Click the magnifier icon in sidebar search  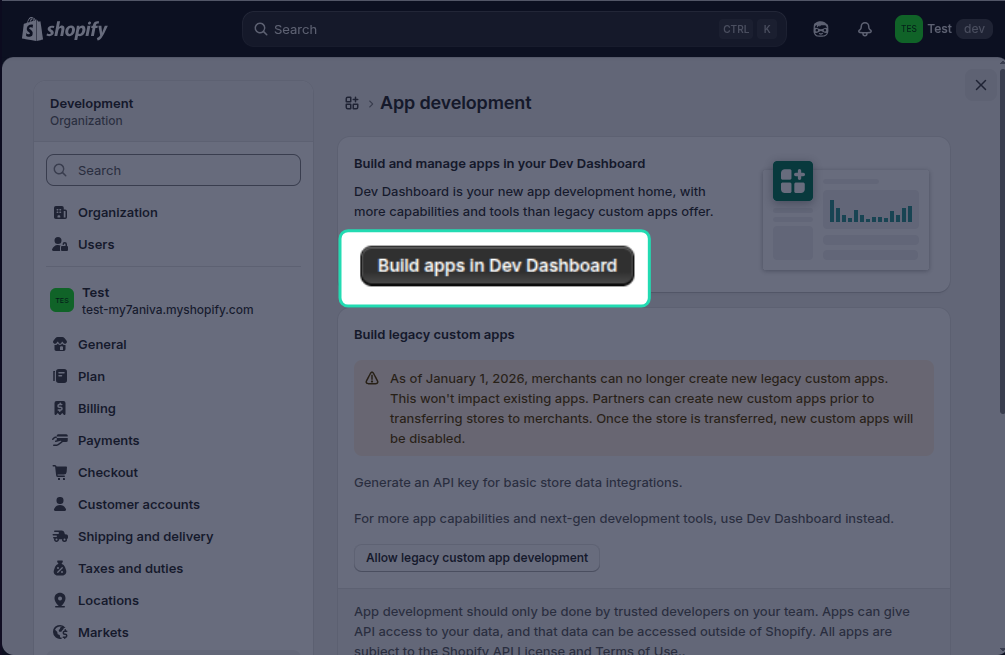[x=60, y=170]
